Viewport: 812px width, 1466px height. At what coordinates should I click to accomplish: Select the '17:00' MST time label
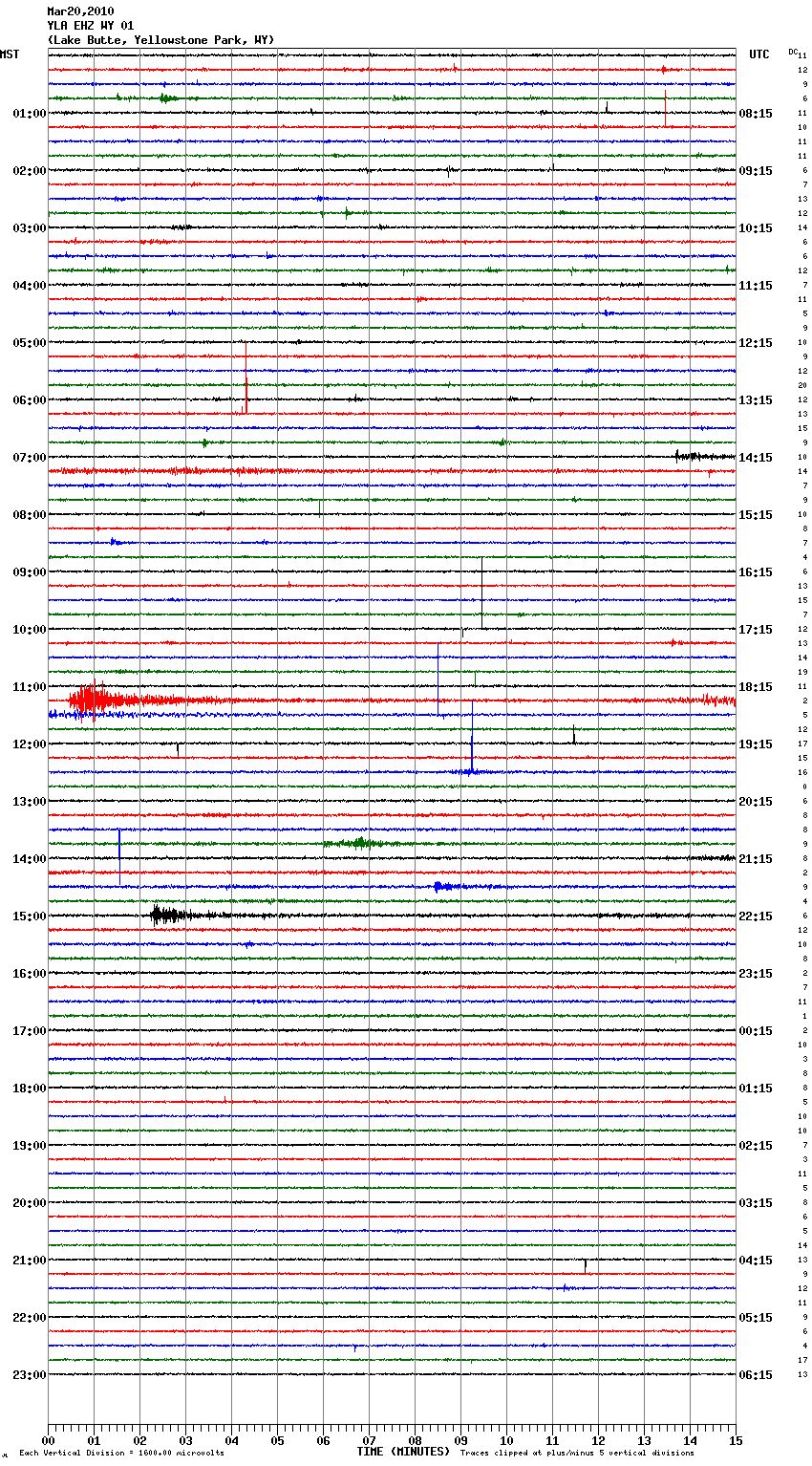click(30, 1031)
